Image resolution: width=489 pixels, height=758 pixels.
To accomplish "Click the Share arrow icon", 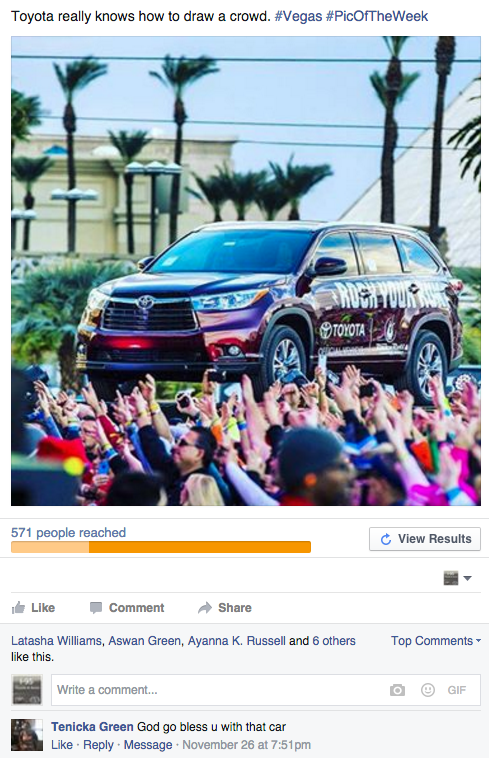I will pyautogui.click(x=205, y=608).
